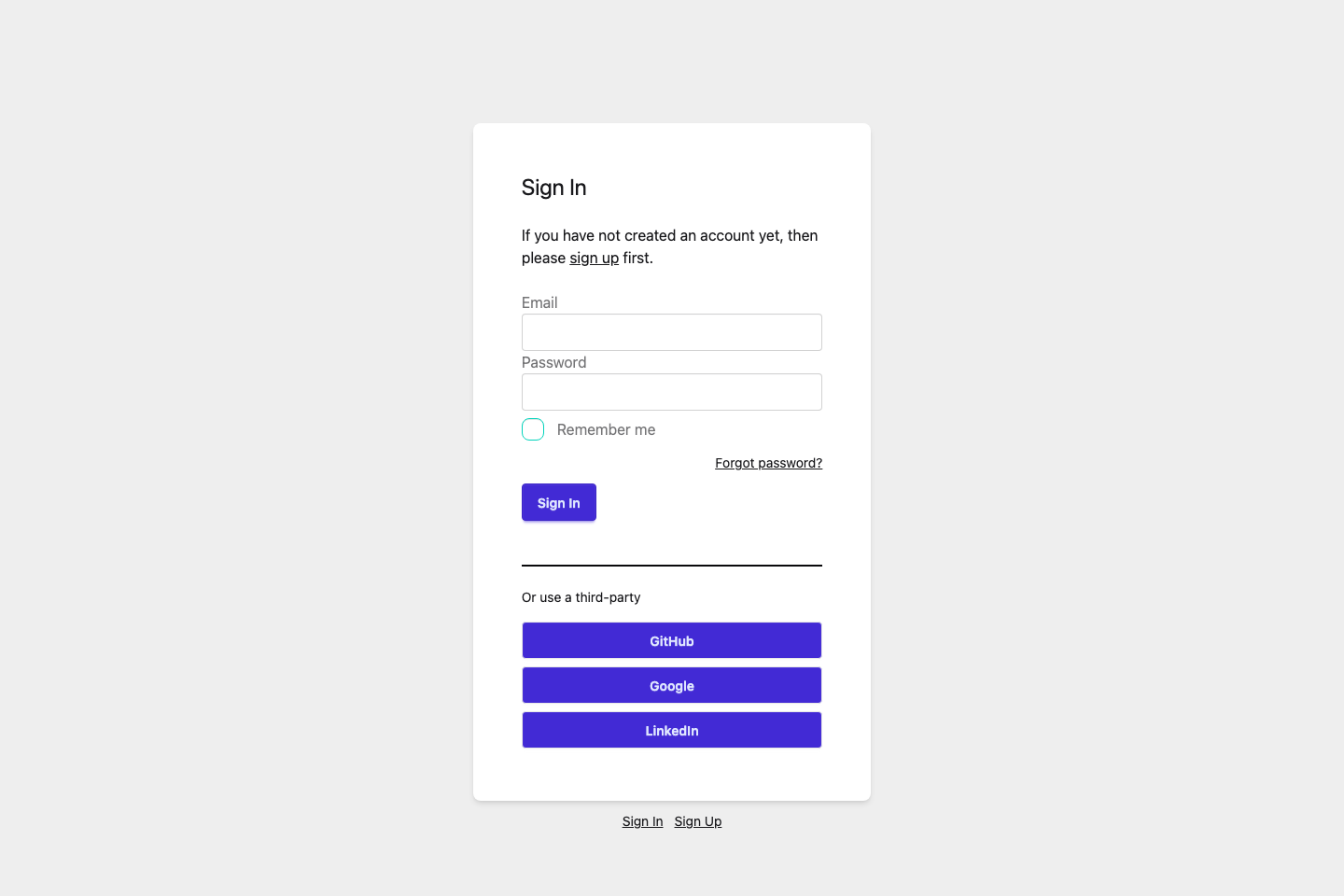1344x896 pixels.
Task: Click the sign up link in the text
Action: pyautogui.click(x=594, y=258)
